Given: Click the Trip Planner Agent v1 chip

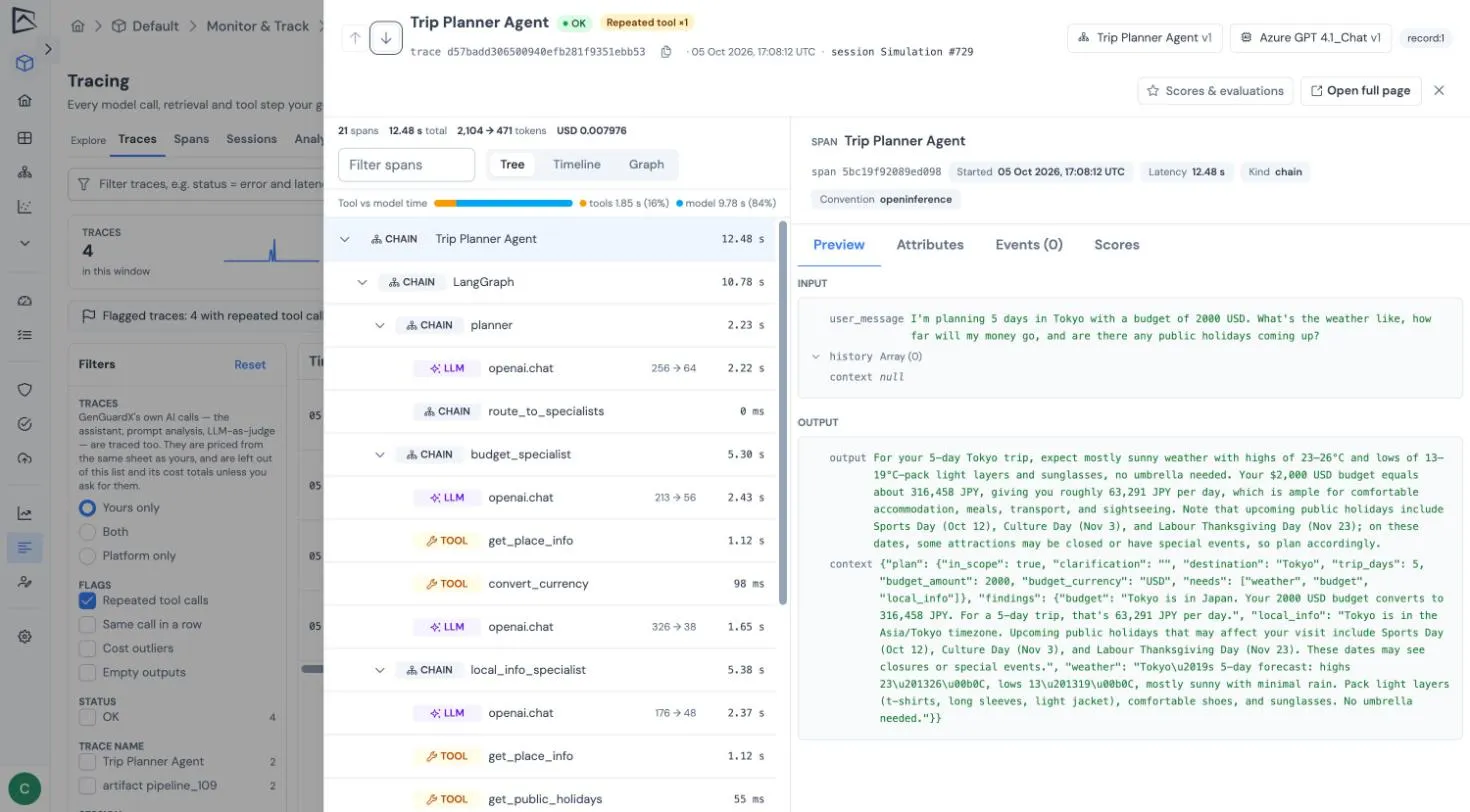Looking at the screenshot, I should (x=1145, y=38).
